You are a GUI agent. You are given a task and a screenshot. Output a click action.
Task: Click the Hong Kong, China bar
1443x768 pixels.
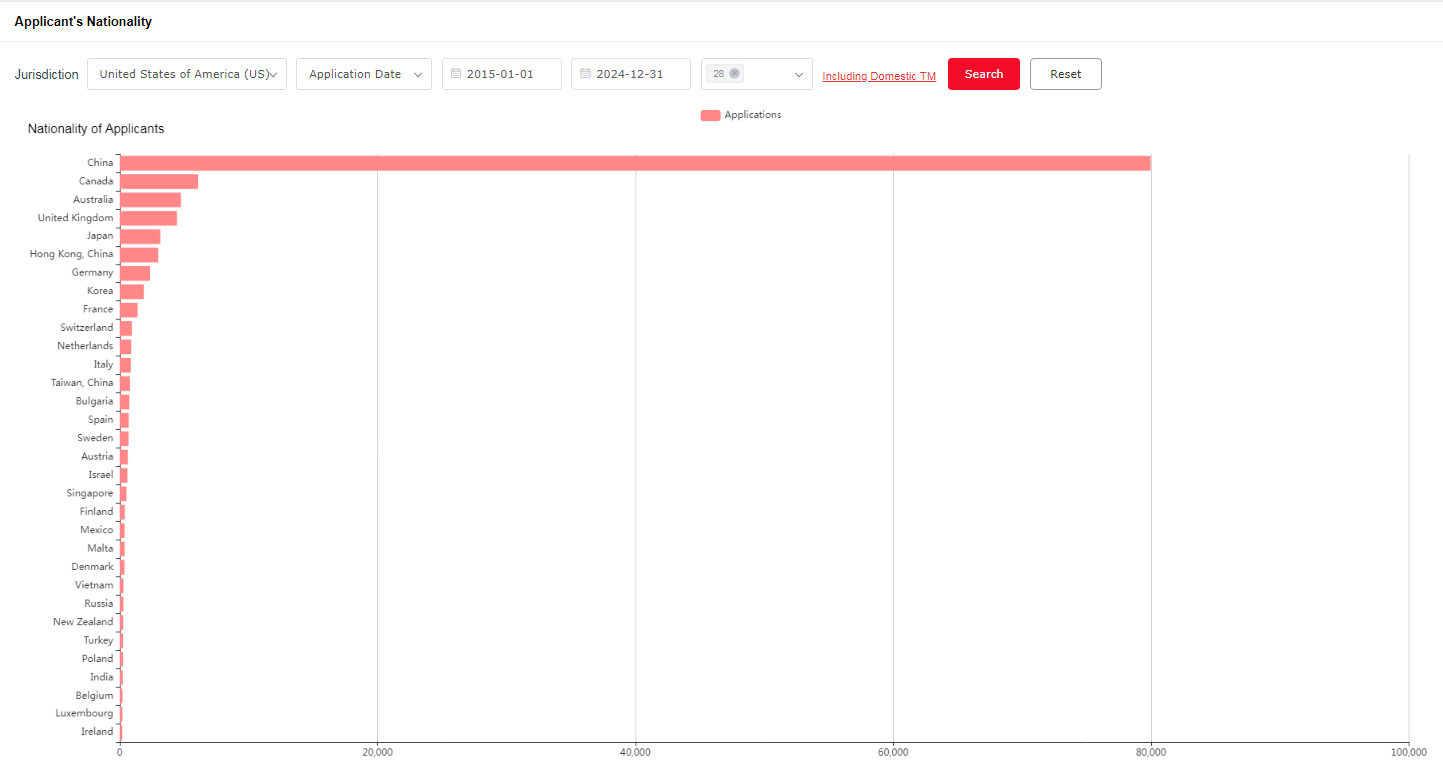click(x=139, y=255)
